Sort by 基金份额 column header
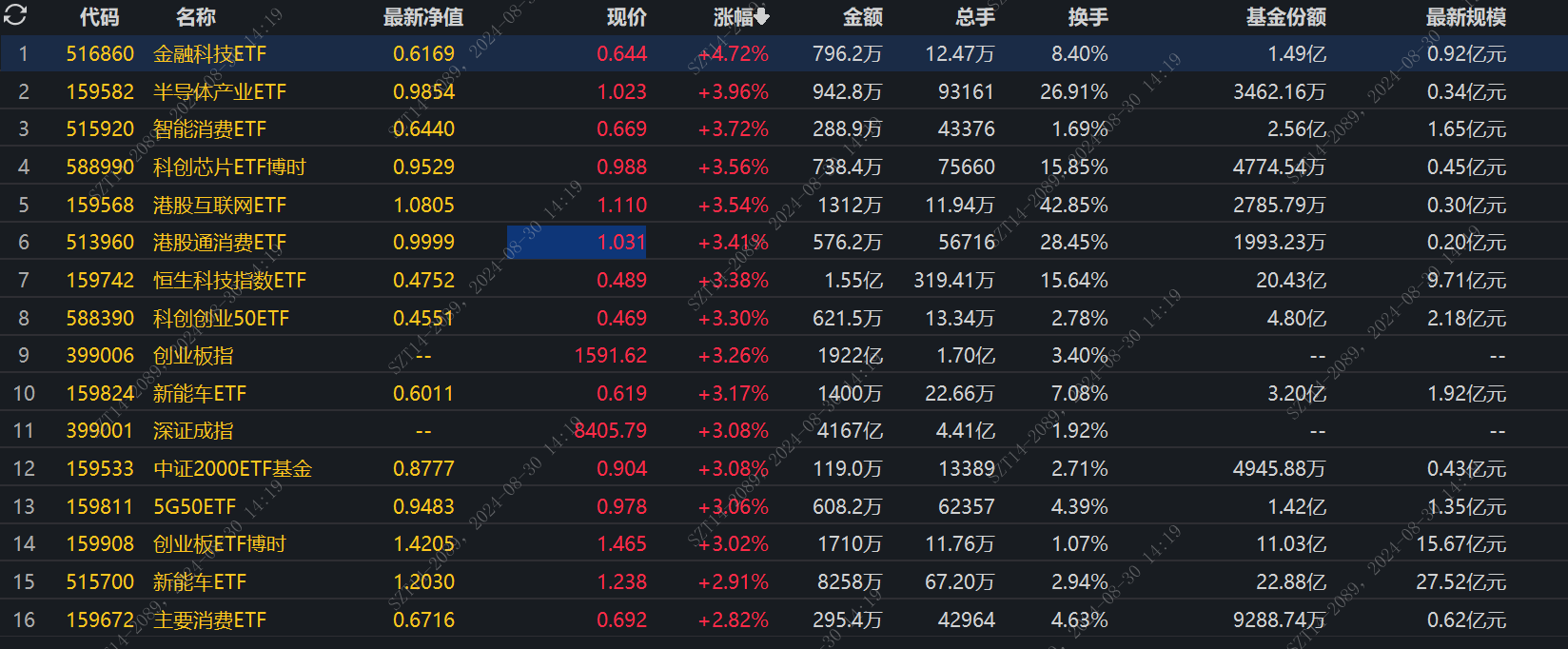Image resolution: width=1568 pixels, height=649 pixels. (1286, 17)
